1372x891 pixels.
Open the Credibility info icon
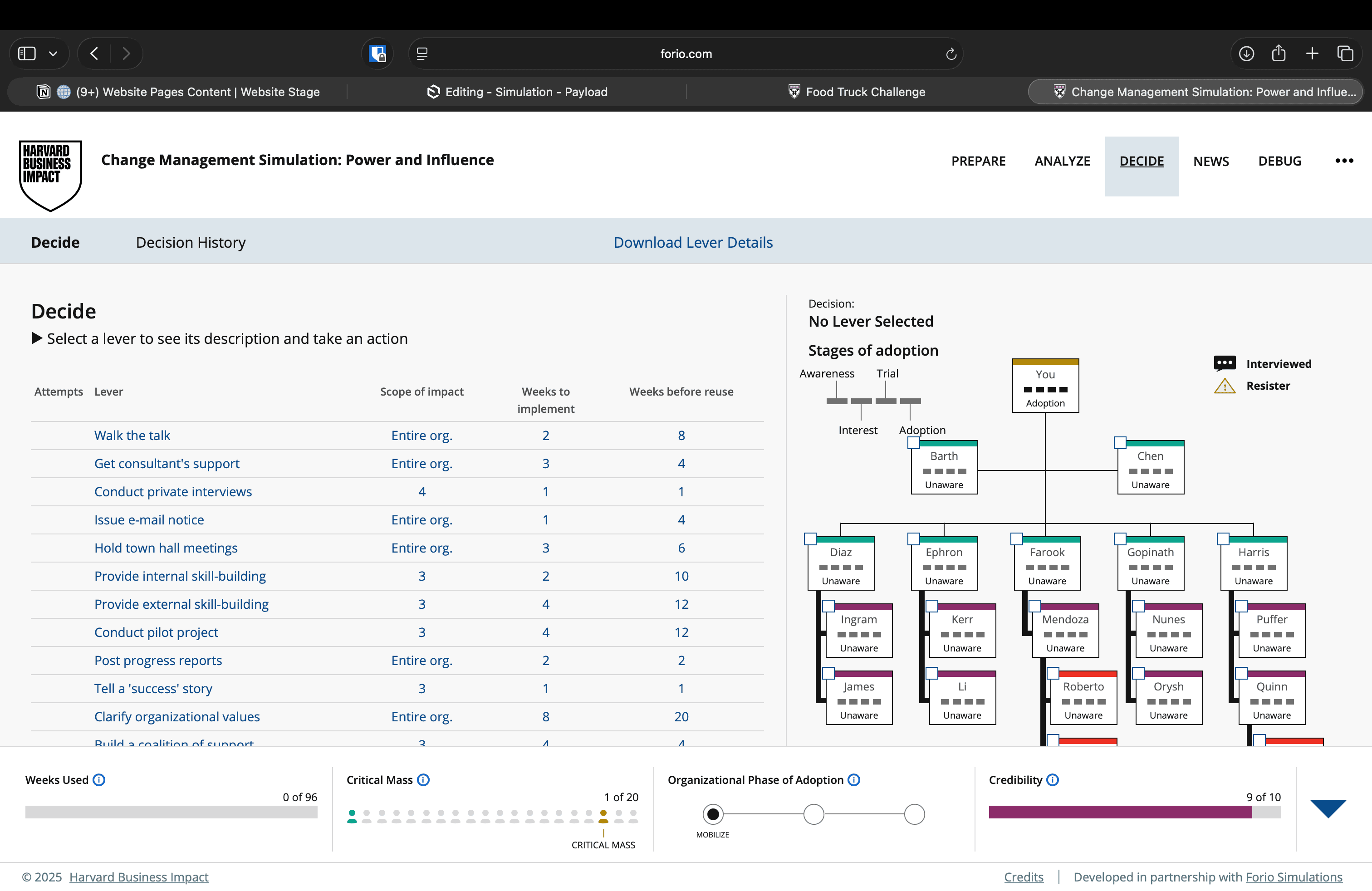click(x=1053, y=780)
